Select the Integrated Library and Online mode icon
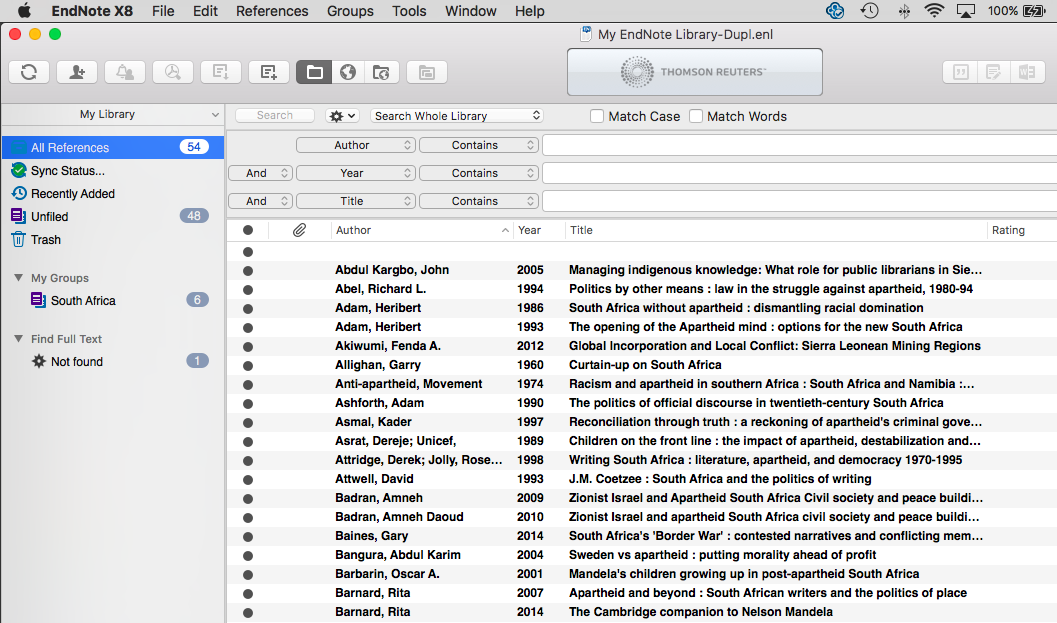Viewport: 1057px width, 623px height. [x=382, y=72]
